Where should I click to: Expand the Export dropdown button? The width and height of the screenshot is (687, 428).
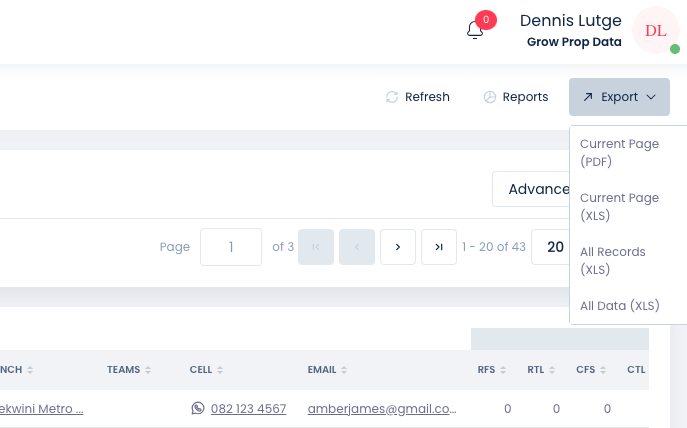click(x=619, y=97)
